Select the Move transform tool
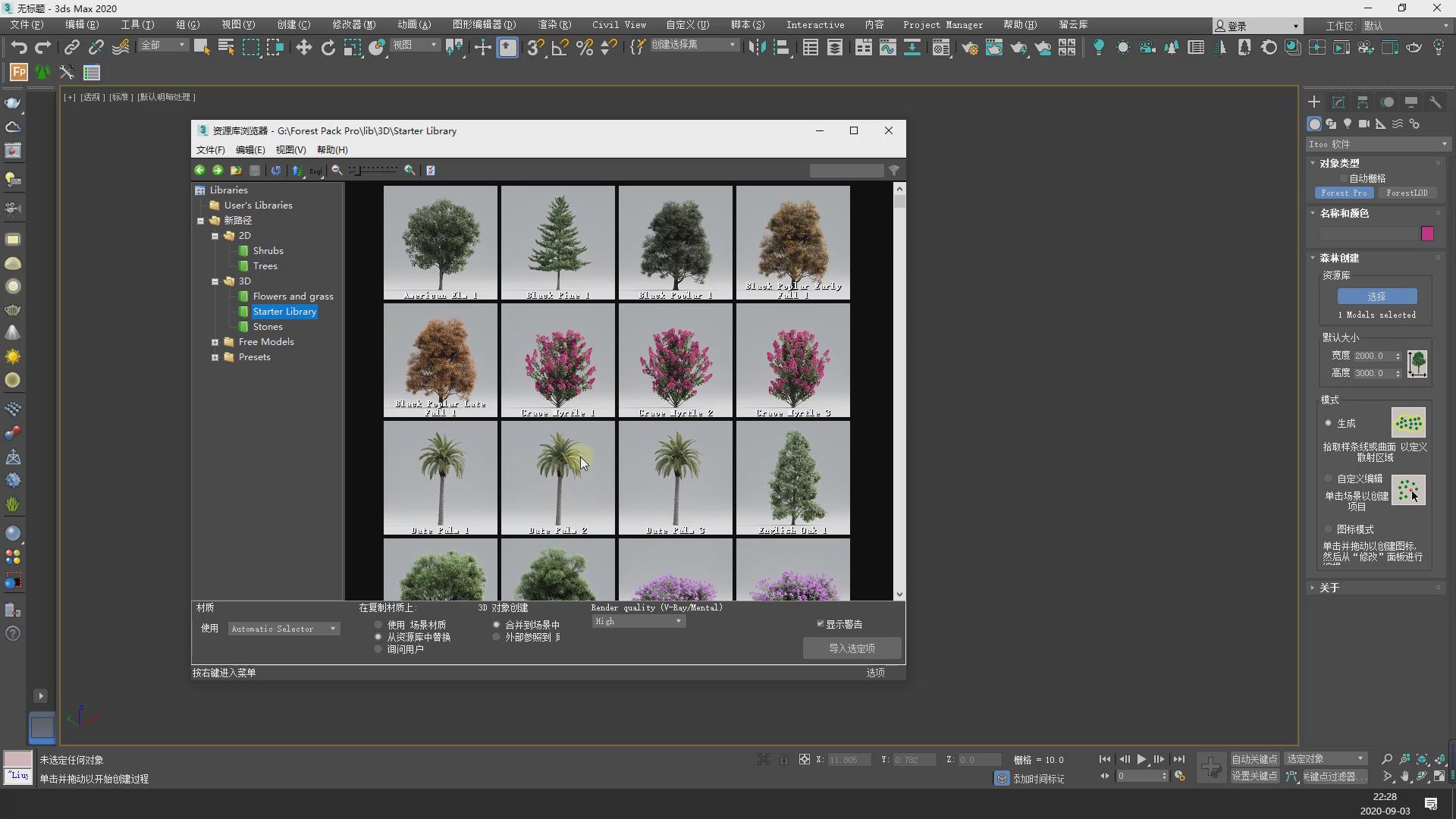 click(x=303, y=48)
